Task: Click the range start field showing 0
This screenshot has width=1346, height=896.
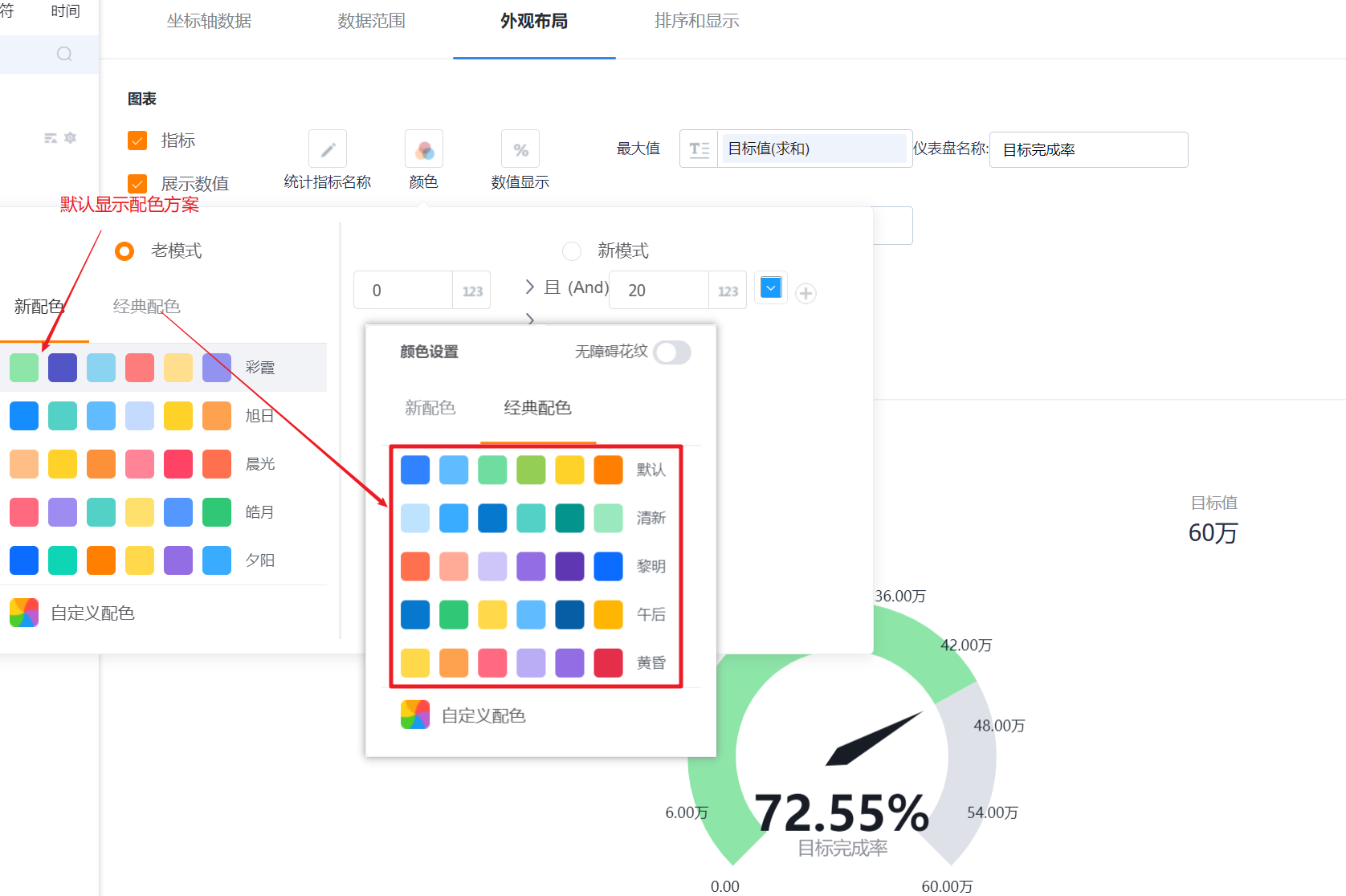Action: [x=403, y=291]
